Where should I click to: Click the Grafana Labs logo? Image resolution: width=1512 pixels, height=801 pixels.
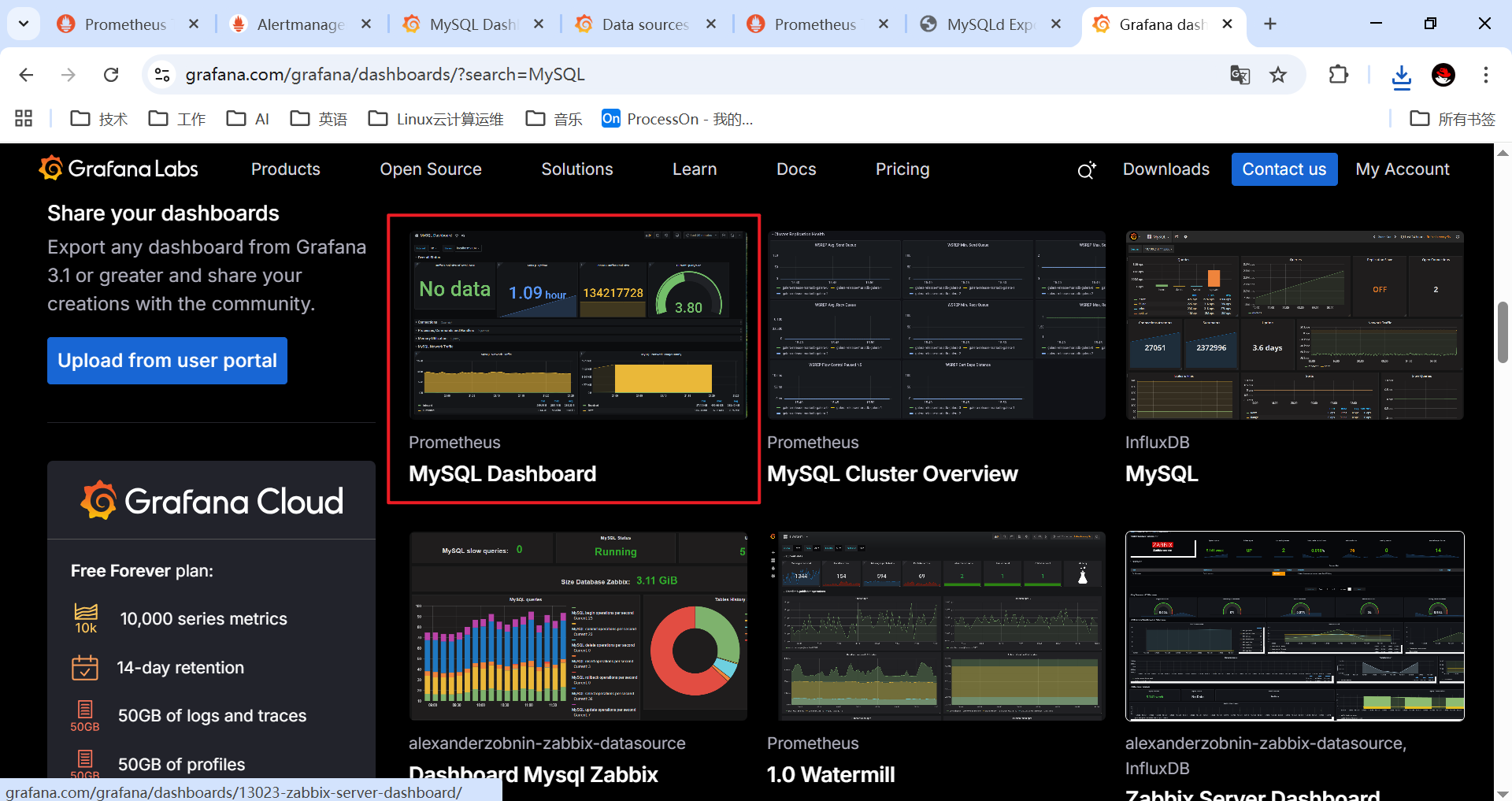point(118,169)
